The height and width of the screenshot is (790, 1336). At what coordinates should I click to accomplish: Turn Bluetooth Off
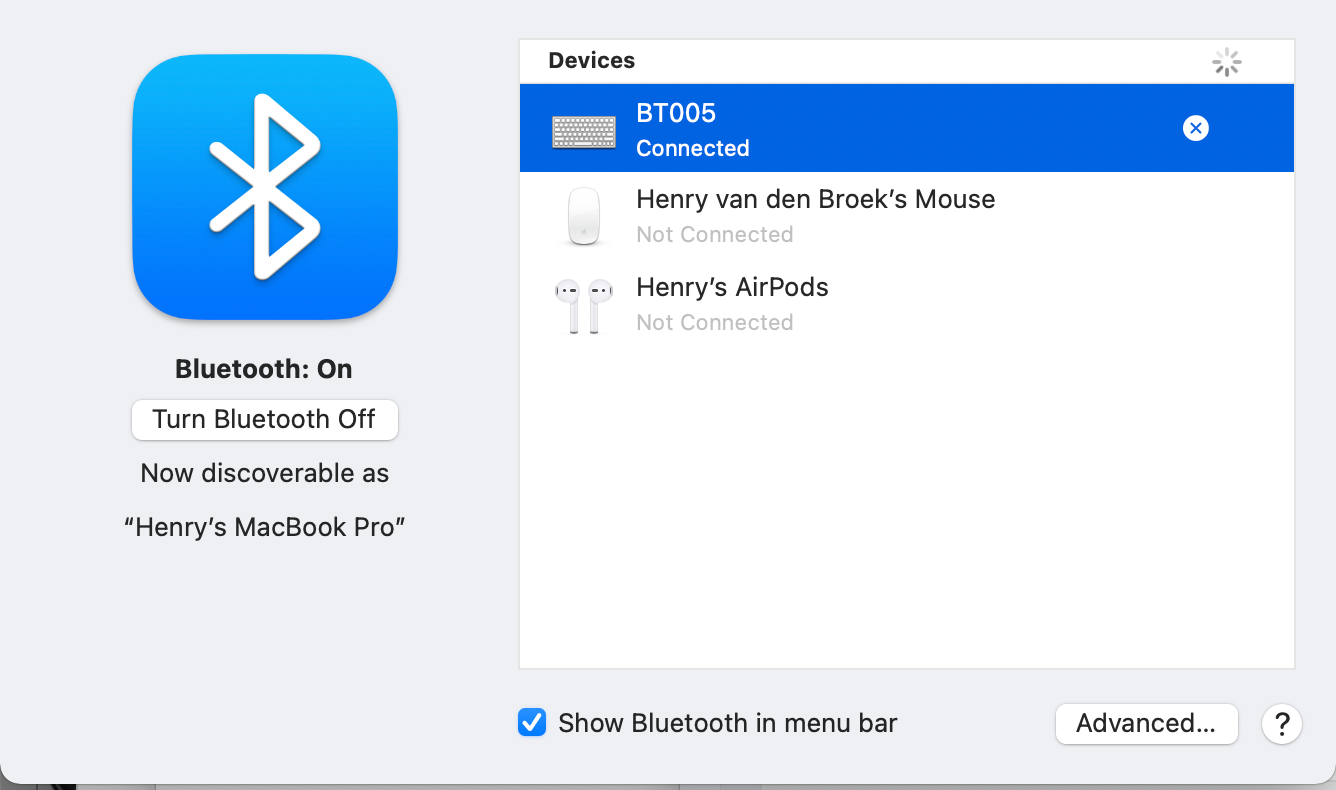(x=265, y=419)
